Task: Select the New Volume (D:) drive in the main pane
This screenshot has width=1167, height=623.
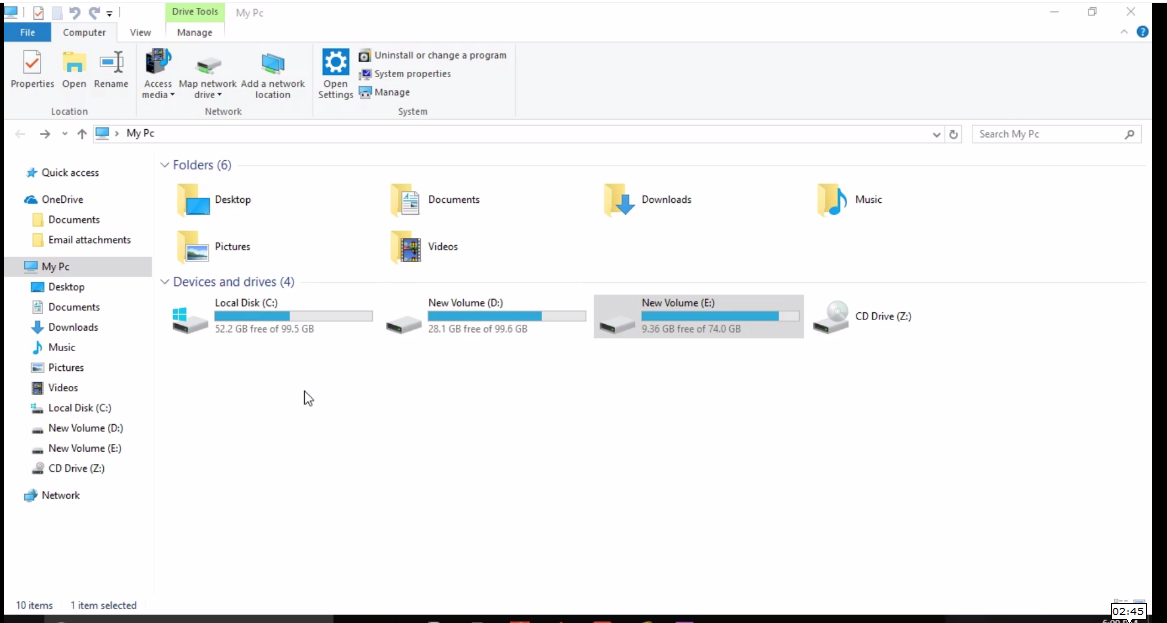Action: pos(485,316)
